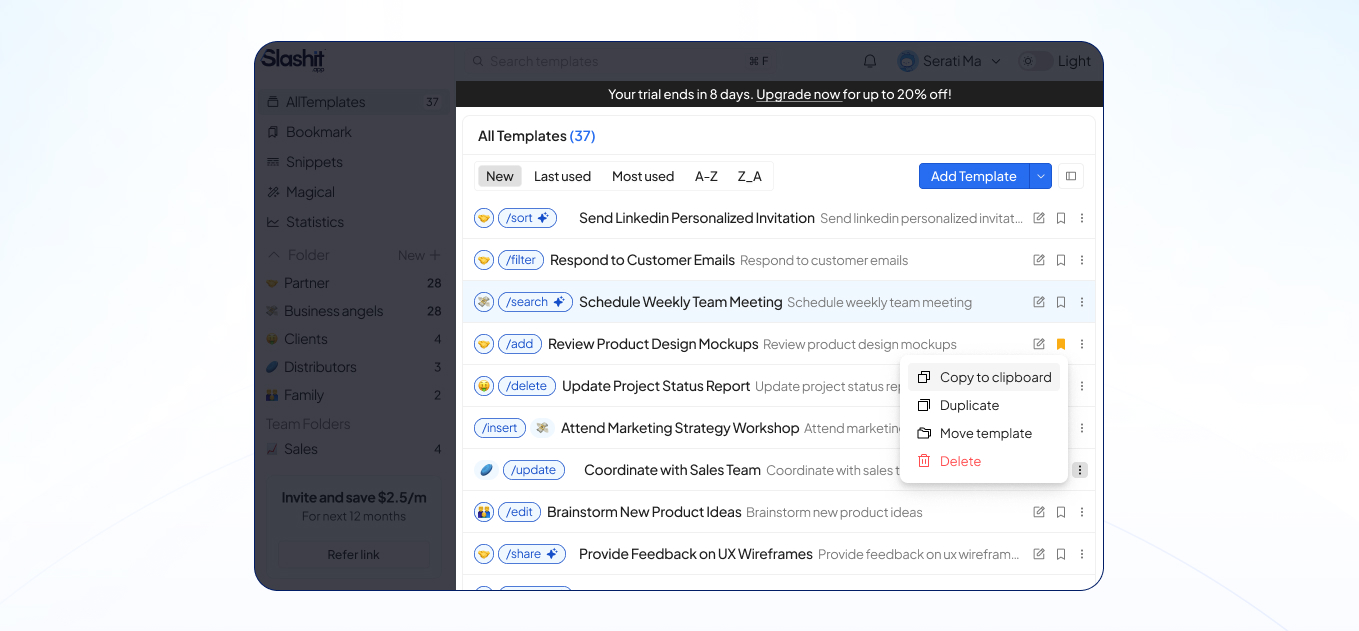
Task: Edit the Provide Feedback on UX Wireframes template
Action: coord(1039,554)
